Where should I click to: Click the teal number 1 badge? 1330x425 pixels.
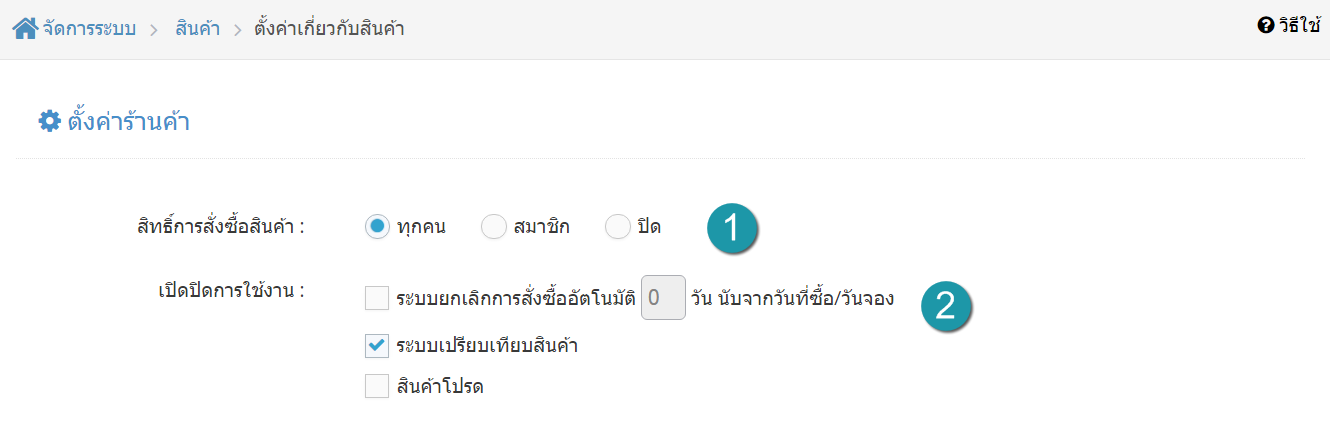tap(732, 228)
